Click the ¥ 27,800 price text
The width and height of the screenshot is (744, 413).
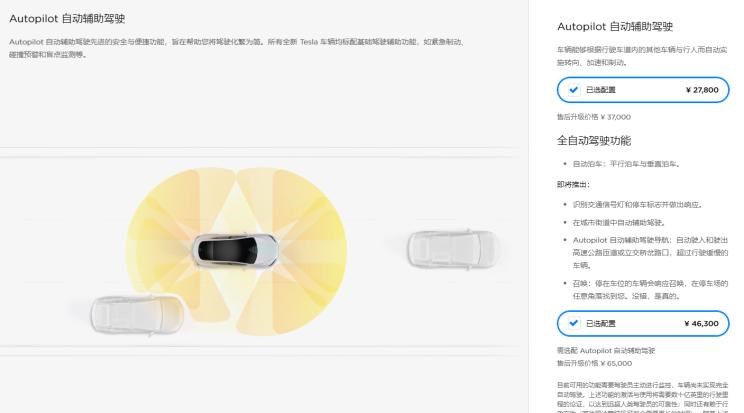click(702, 90)
